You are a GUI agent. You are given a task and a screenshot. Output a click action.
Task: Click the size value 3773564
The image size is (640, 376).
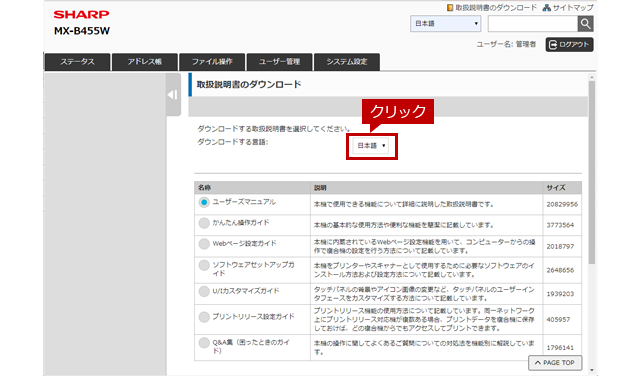560,225
